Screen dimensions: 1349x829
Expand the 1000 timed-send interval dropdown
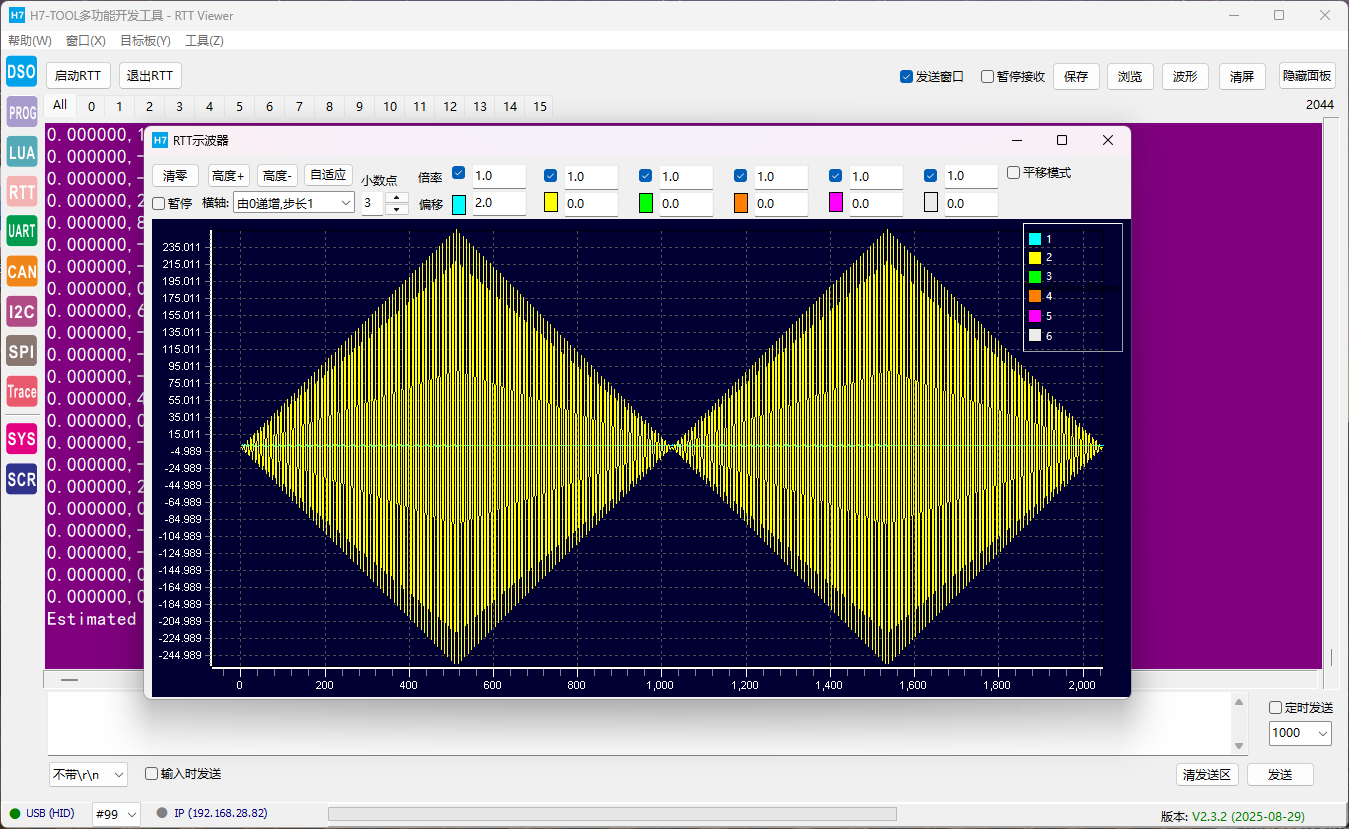[1300, 733]
